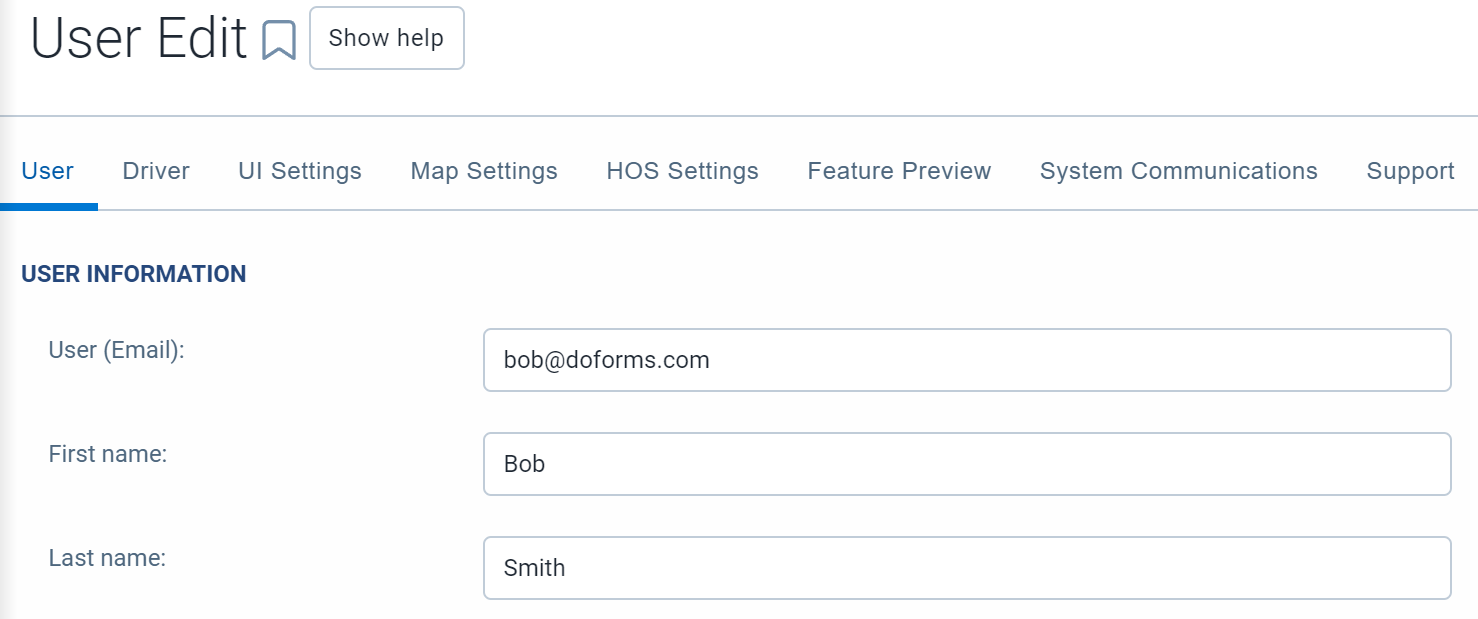Image resolution: width=1478 pixels, height=619 pixels.
Task: Click the bookmark icon beside User Edit
Action: [279, 40]
